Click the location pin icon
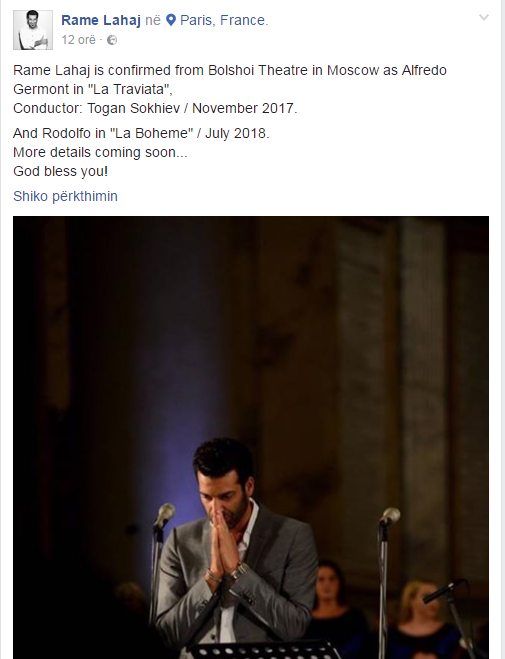The height and width of the screenshot is (659, 505). (171, 20)
